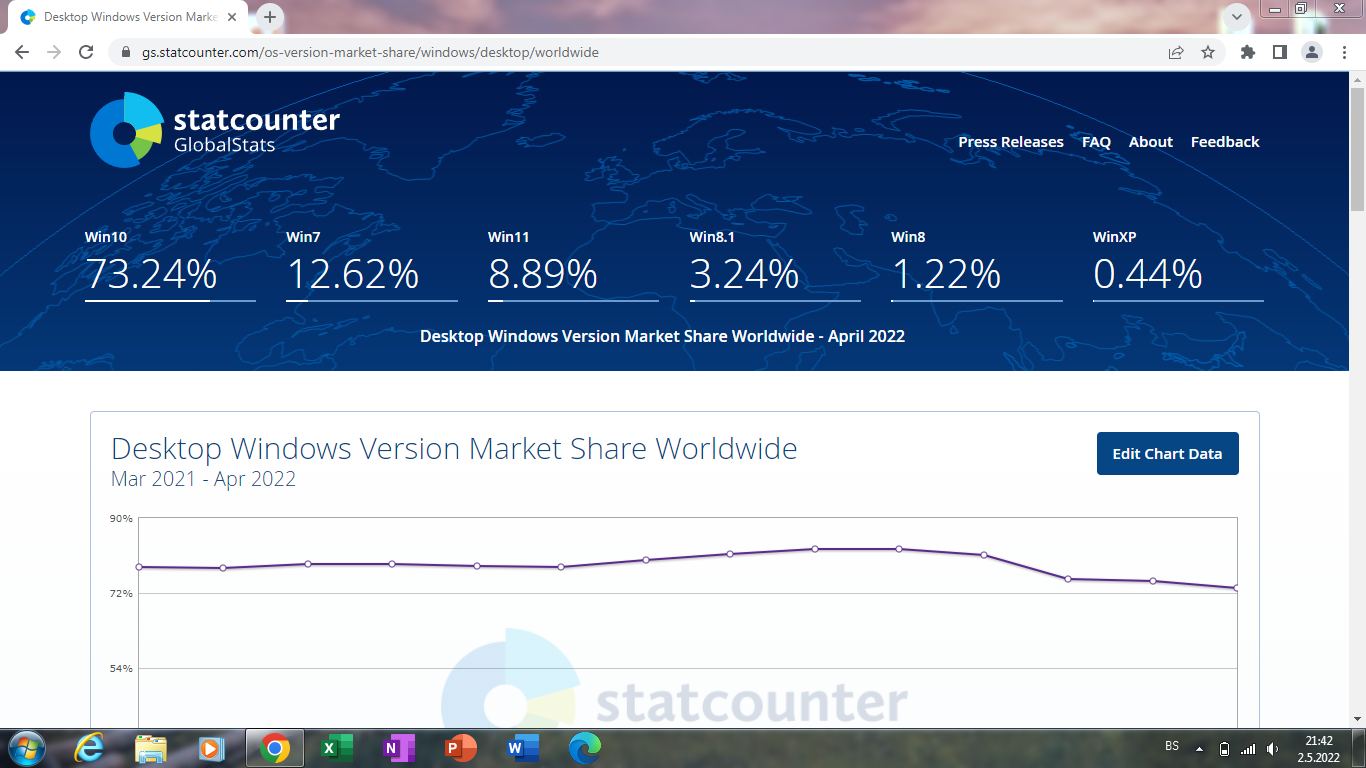The height and width of the screenshot is (768, 1366).
Task: Click the Win8.1 3.24% statistic
Action: (775, 265)
